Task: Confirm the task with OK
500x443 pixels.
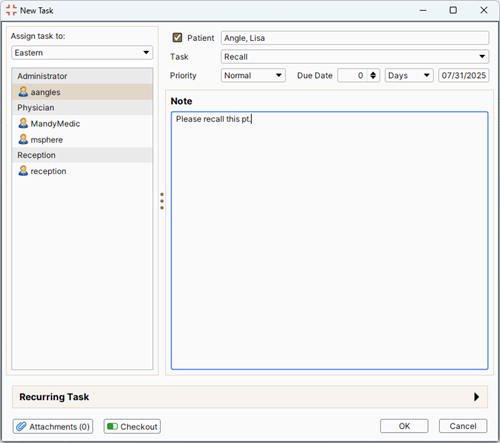Action: point(404,426)
